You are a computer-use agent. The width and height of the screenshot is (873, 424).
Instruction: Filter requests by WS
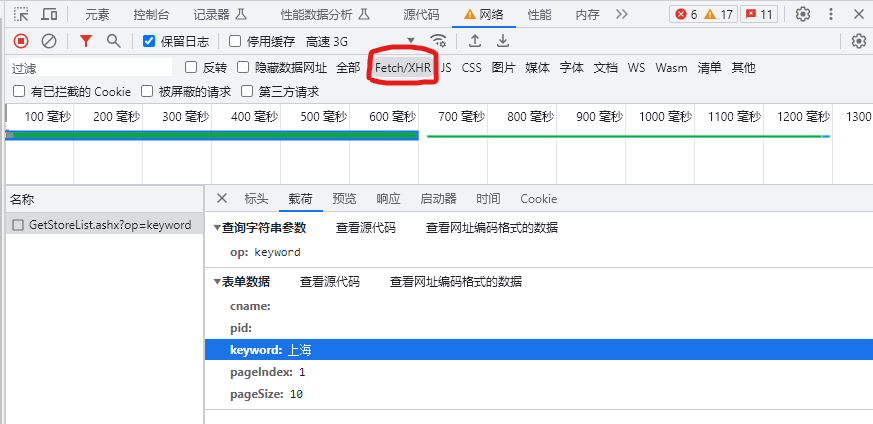pyautogui.click(x=636, y=68)
